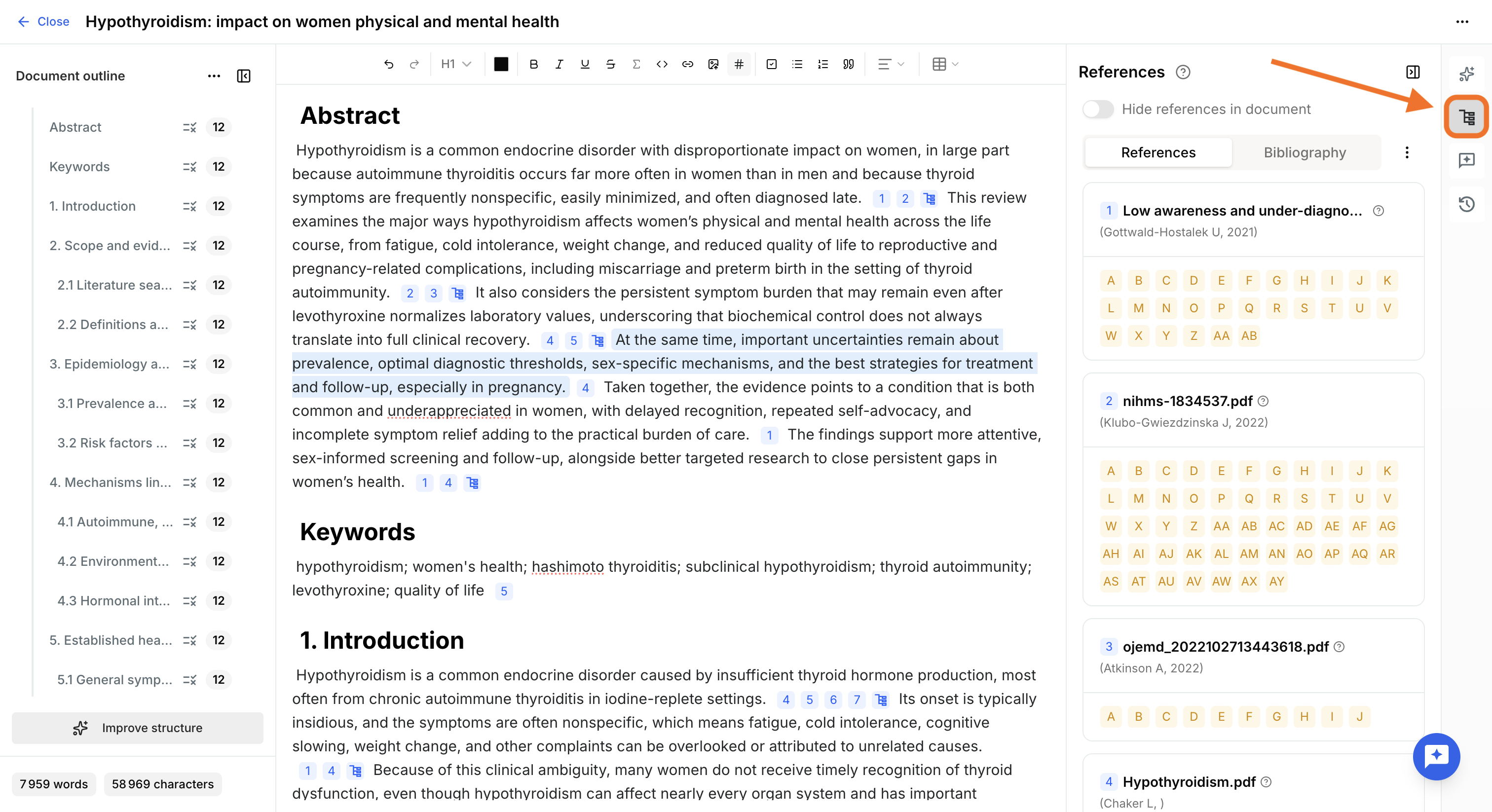The image size is (1492, 812).
Task: Insert a math formula with sigma icon
Action: (x=636, y=64)
